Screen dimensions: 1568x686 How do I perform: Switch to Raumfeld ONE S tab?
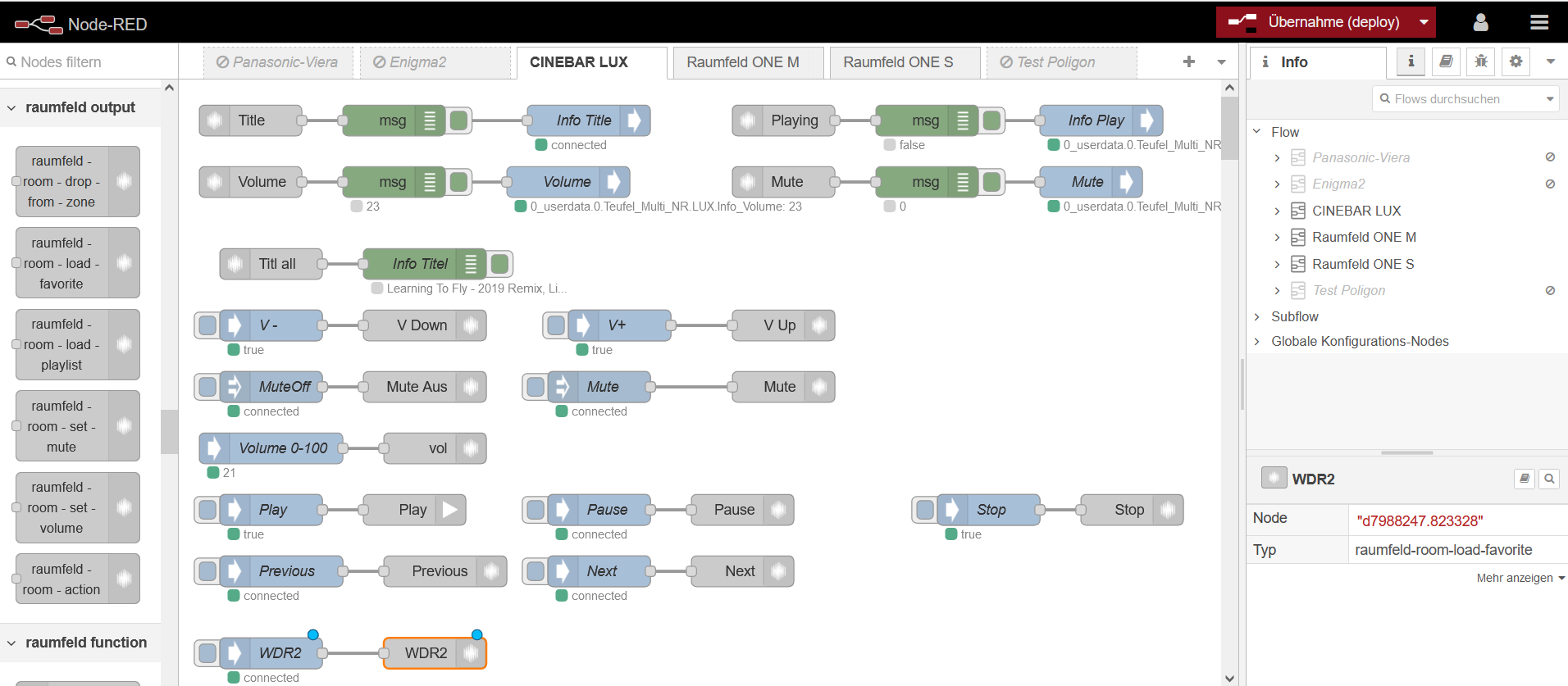tap(905, 62)
